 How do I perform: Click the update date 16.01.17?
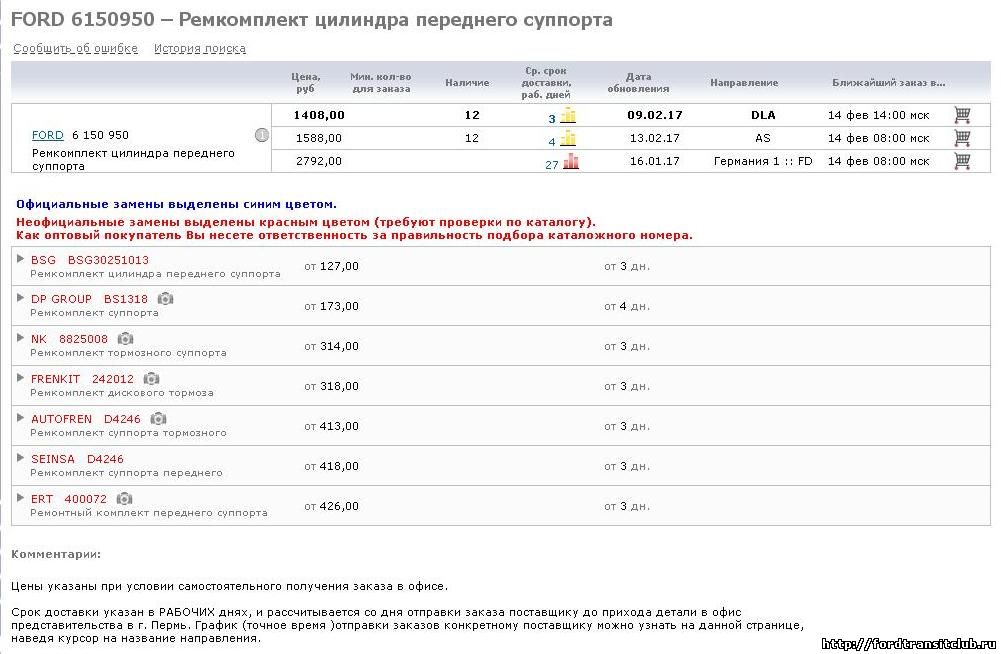click(x=655, y=161)
